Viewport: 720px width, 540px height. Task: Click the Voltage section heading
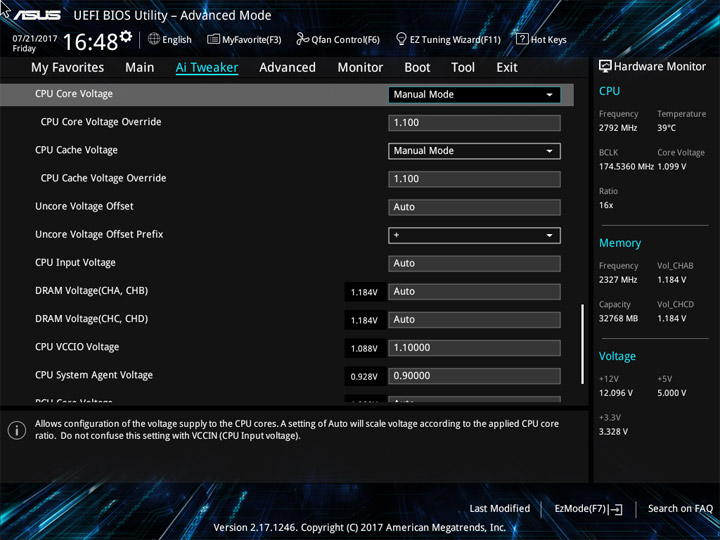[617, 356]
